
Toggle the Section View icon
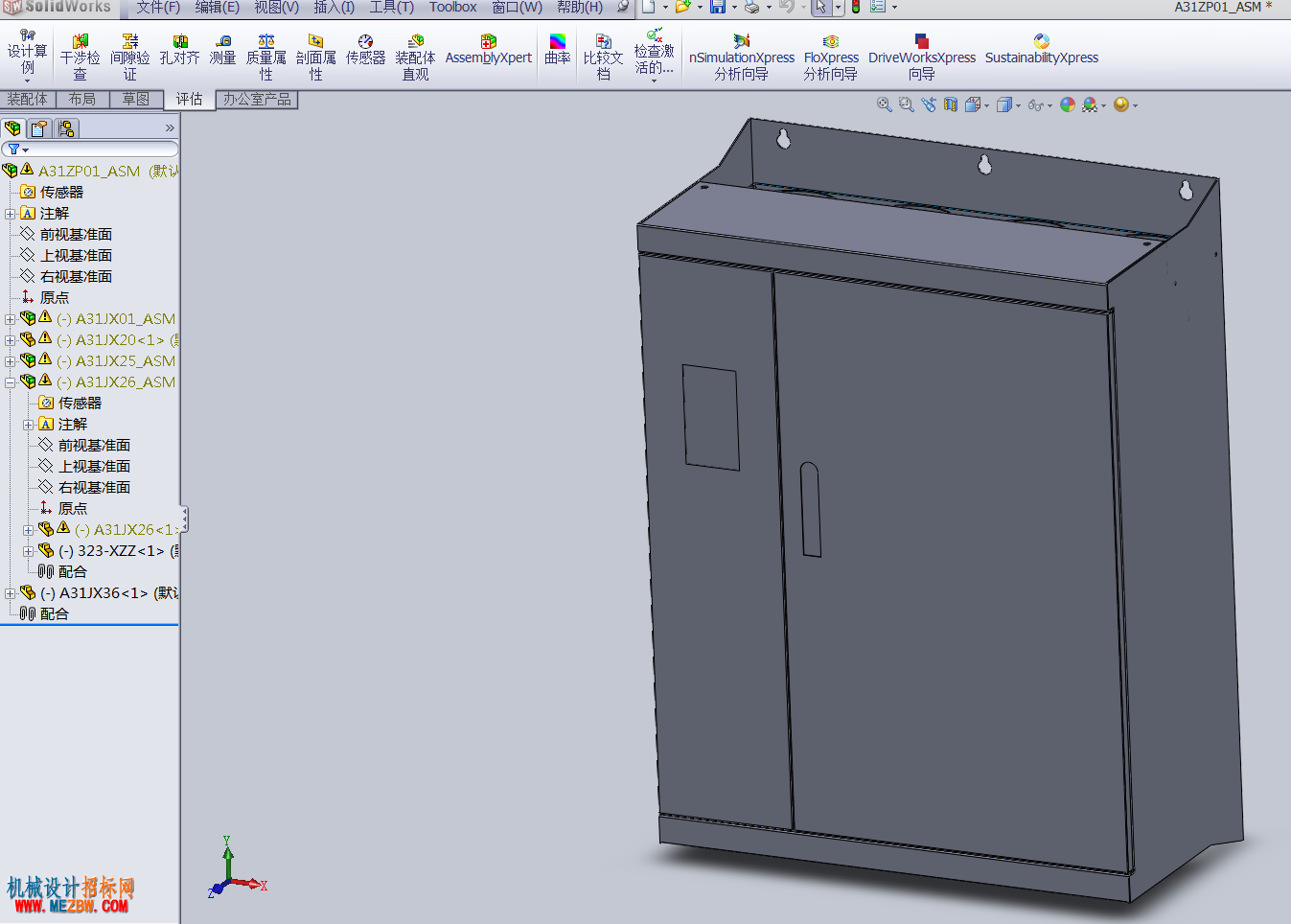951,104
